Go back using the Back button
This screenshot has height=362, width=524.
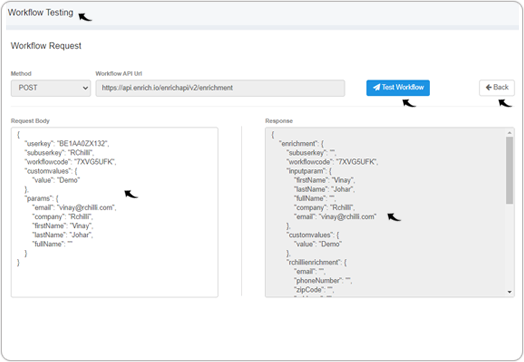pos(497,88)
